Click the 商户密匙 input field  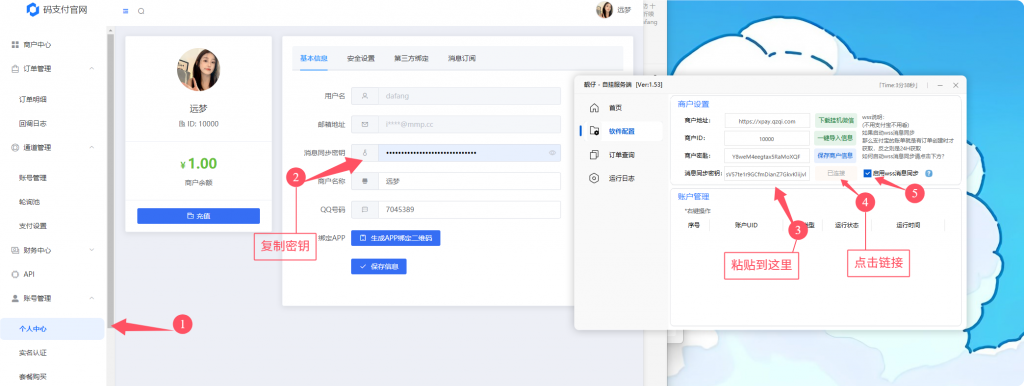[x=767, y=155]
